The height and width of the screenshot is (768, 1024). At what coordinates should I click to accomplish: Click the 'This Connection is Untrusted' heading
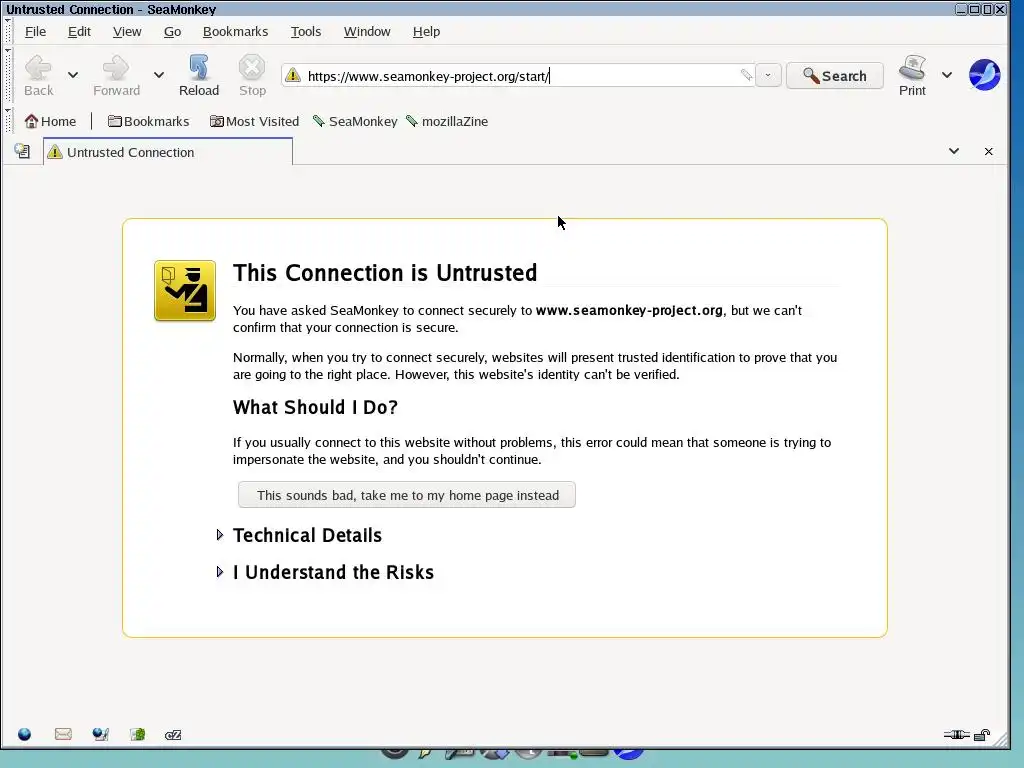tap(385, 273)
